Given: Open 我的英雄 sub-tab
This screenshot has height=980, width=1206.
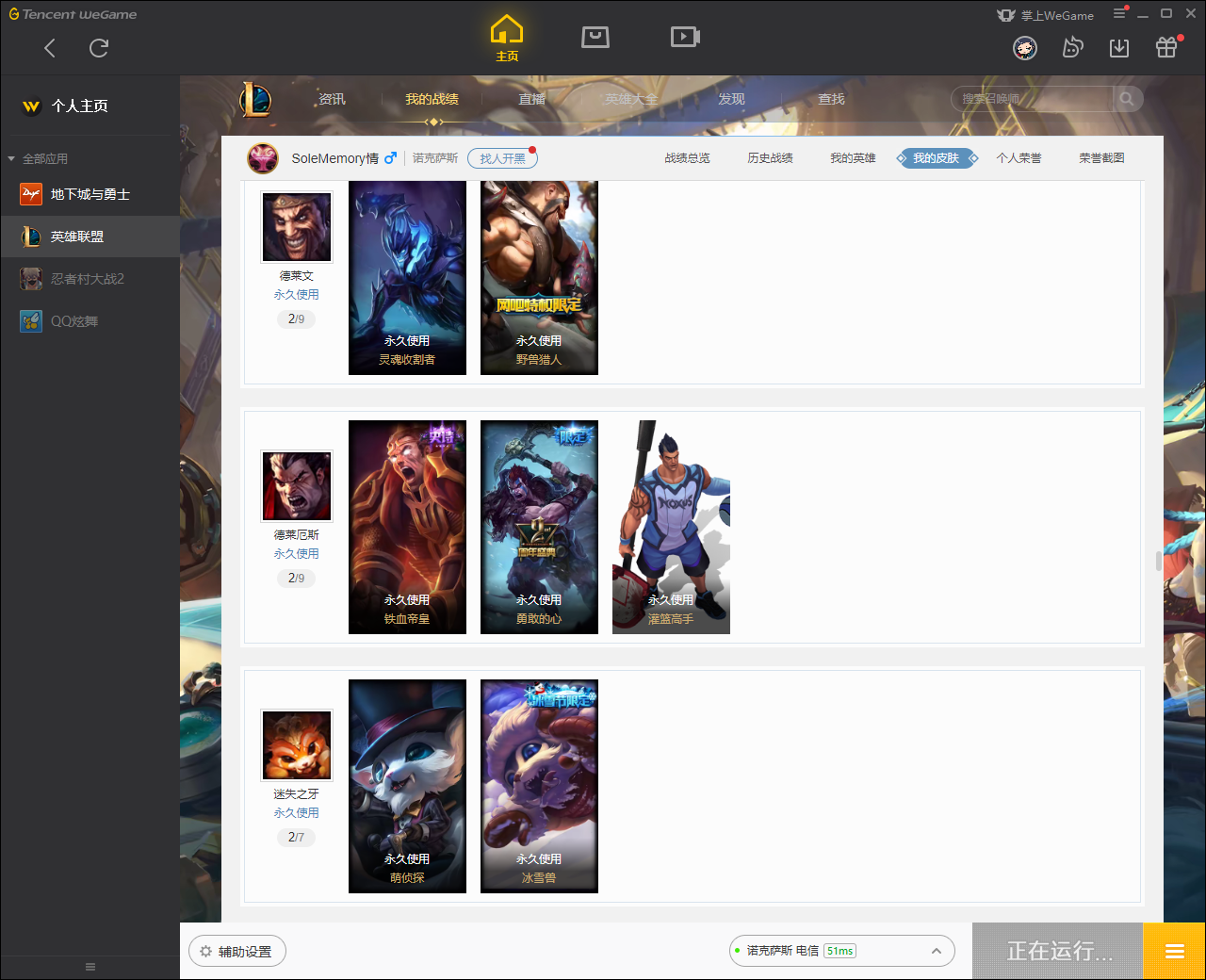Looking at the screenshot, I should [x=853, y=158].
